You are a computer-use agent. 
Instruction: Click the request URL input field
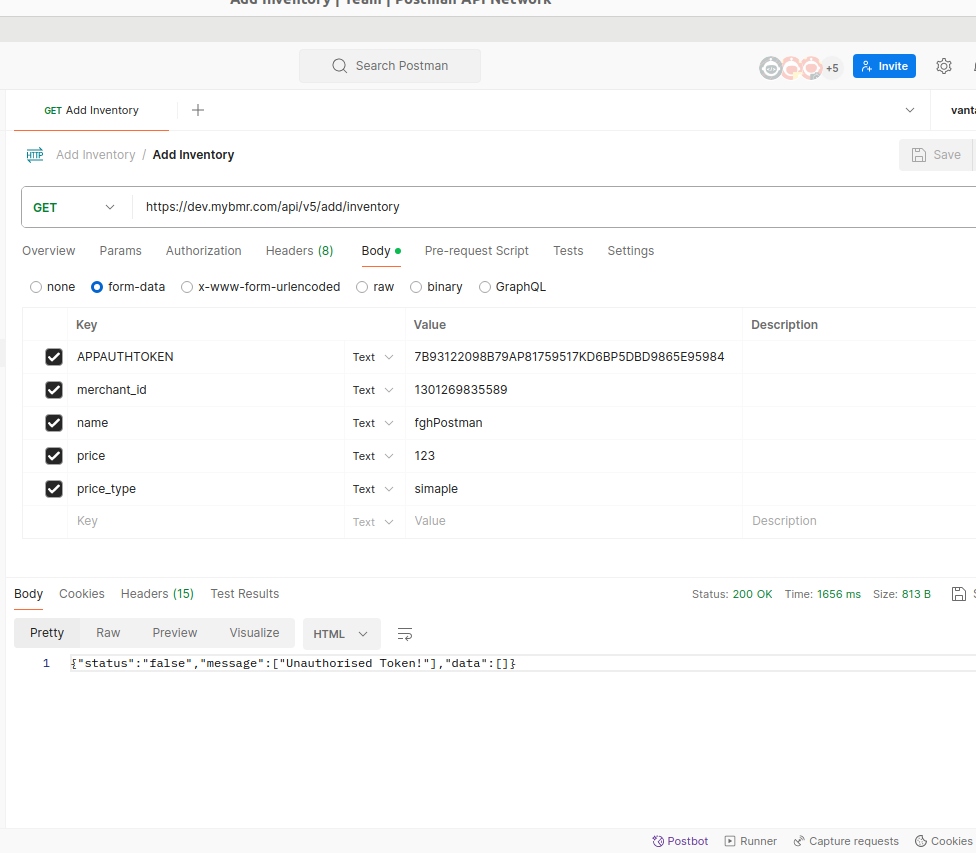click(x=550, y=208)
